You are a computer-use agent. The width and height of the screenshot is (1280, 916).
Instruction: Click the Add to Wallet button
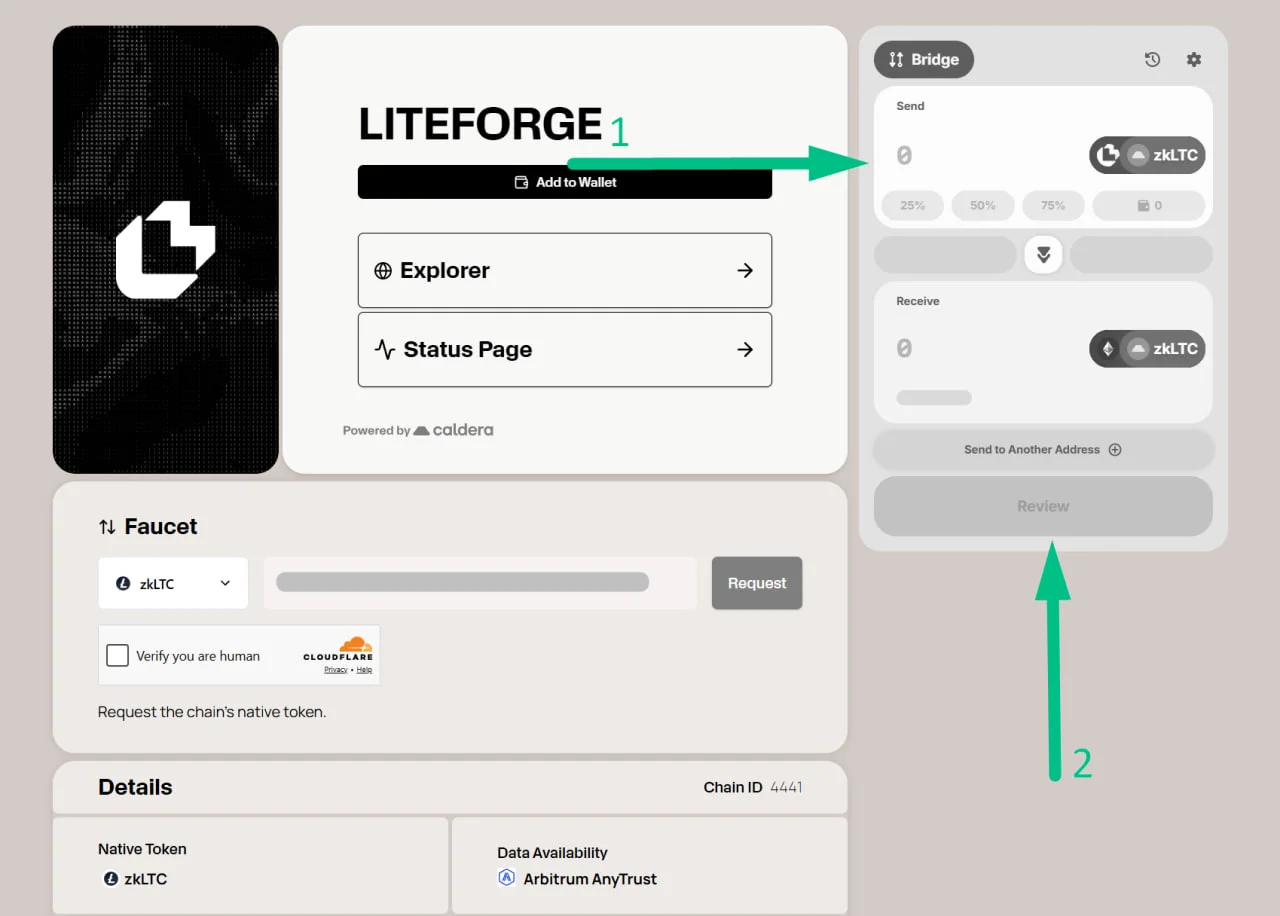click(x=565, y=182)
